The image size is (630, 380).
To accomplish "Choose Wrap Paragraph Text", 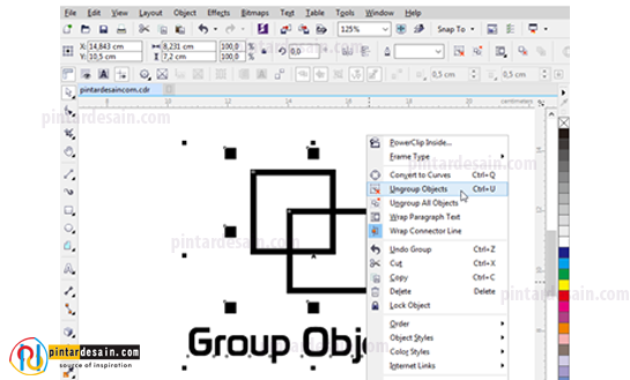I will 438,217.
